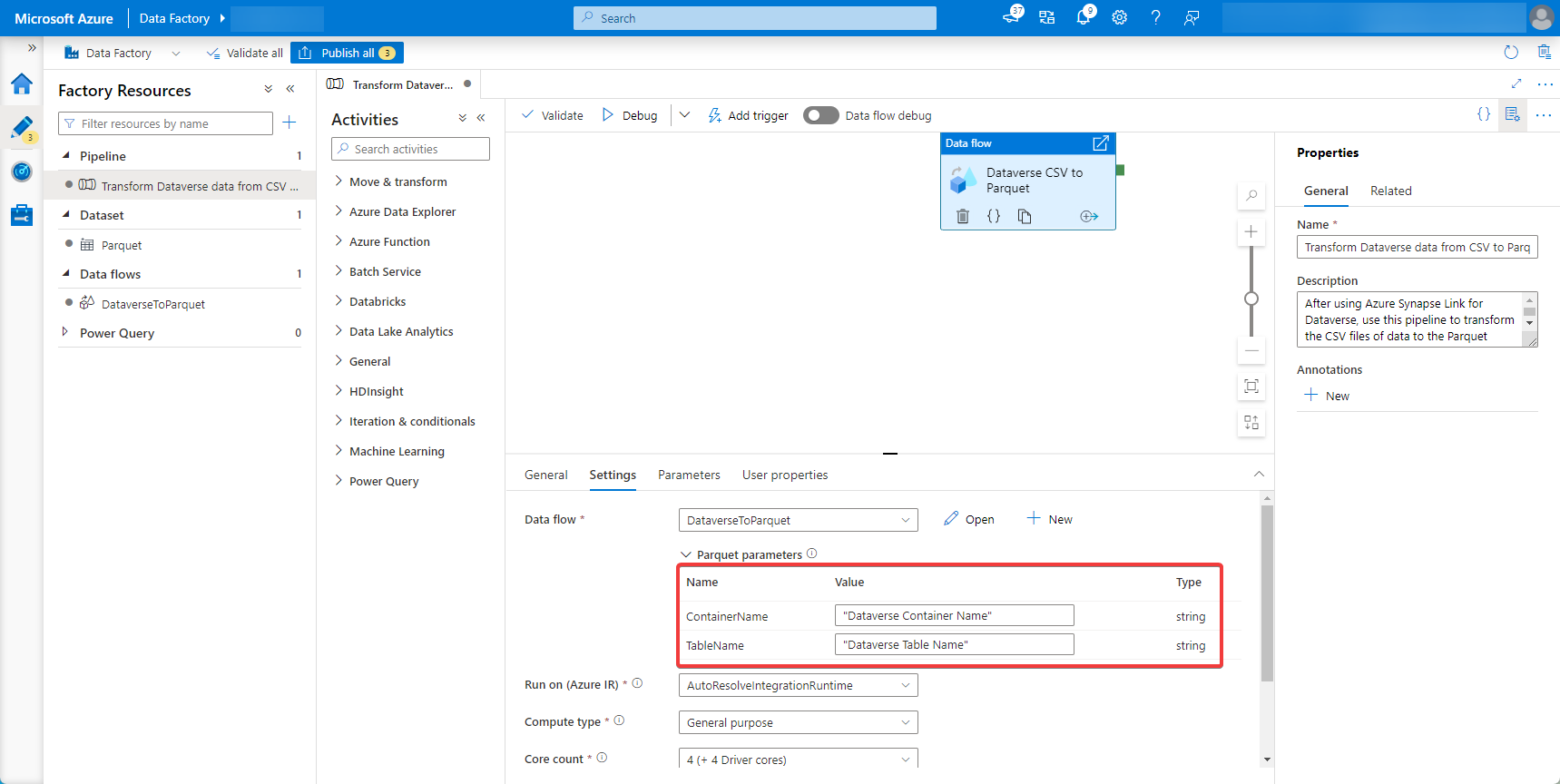Open the Compute type dropdown
This screenshot has height=784, width=1560.
point(798,722)
